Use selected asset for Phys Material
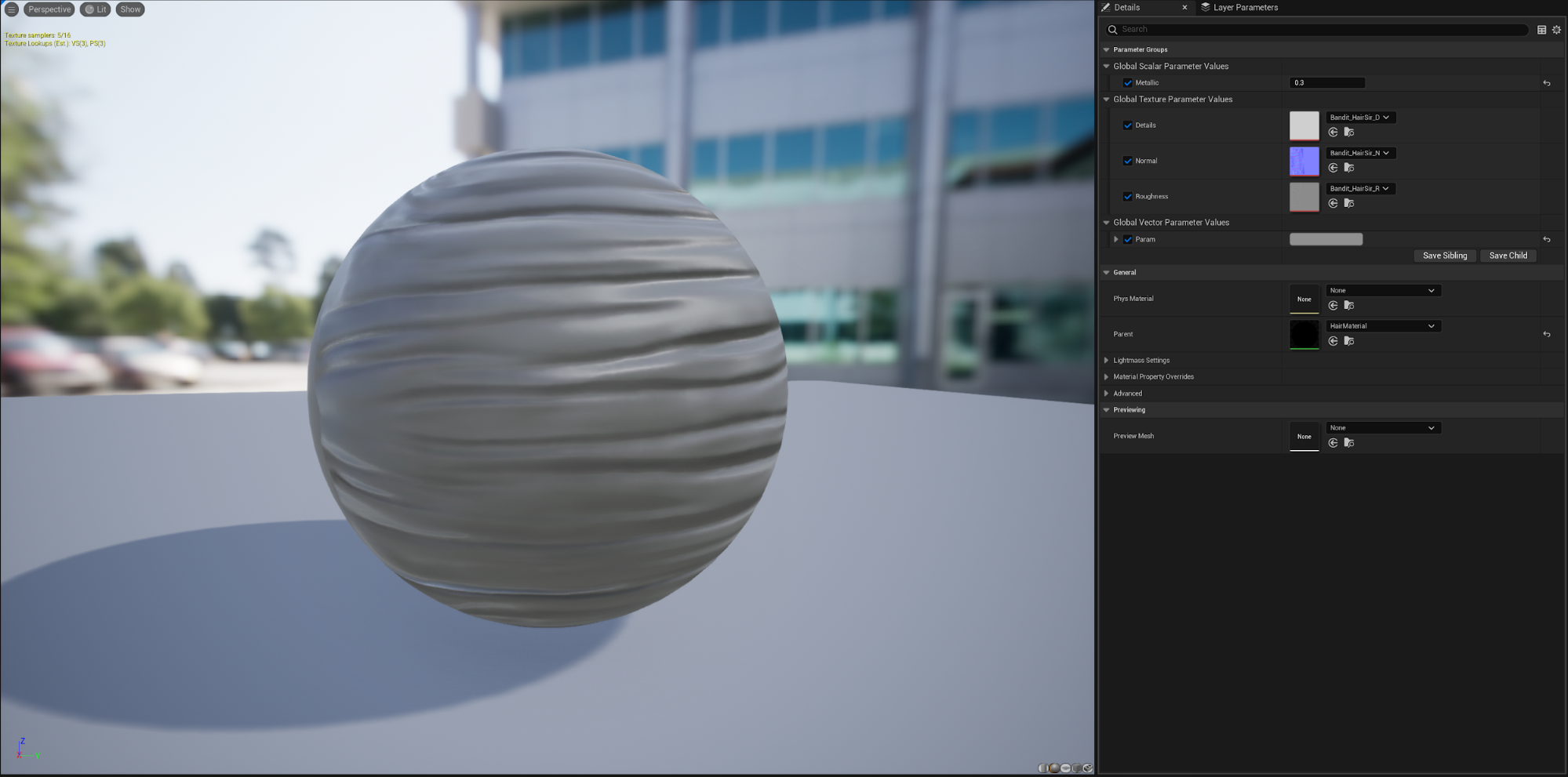The width and height of the screenshot is (1568, 777). (1333, 305)
